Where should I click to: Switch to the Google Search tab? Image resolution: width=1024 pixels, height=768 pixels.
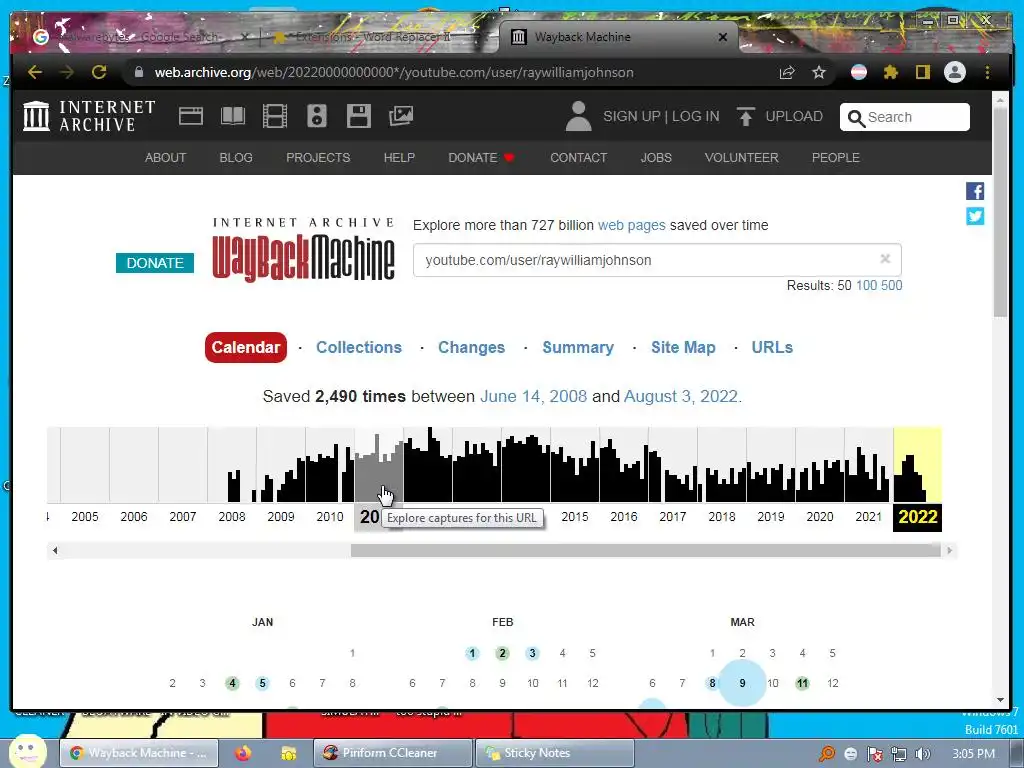[139, 37]
